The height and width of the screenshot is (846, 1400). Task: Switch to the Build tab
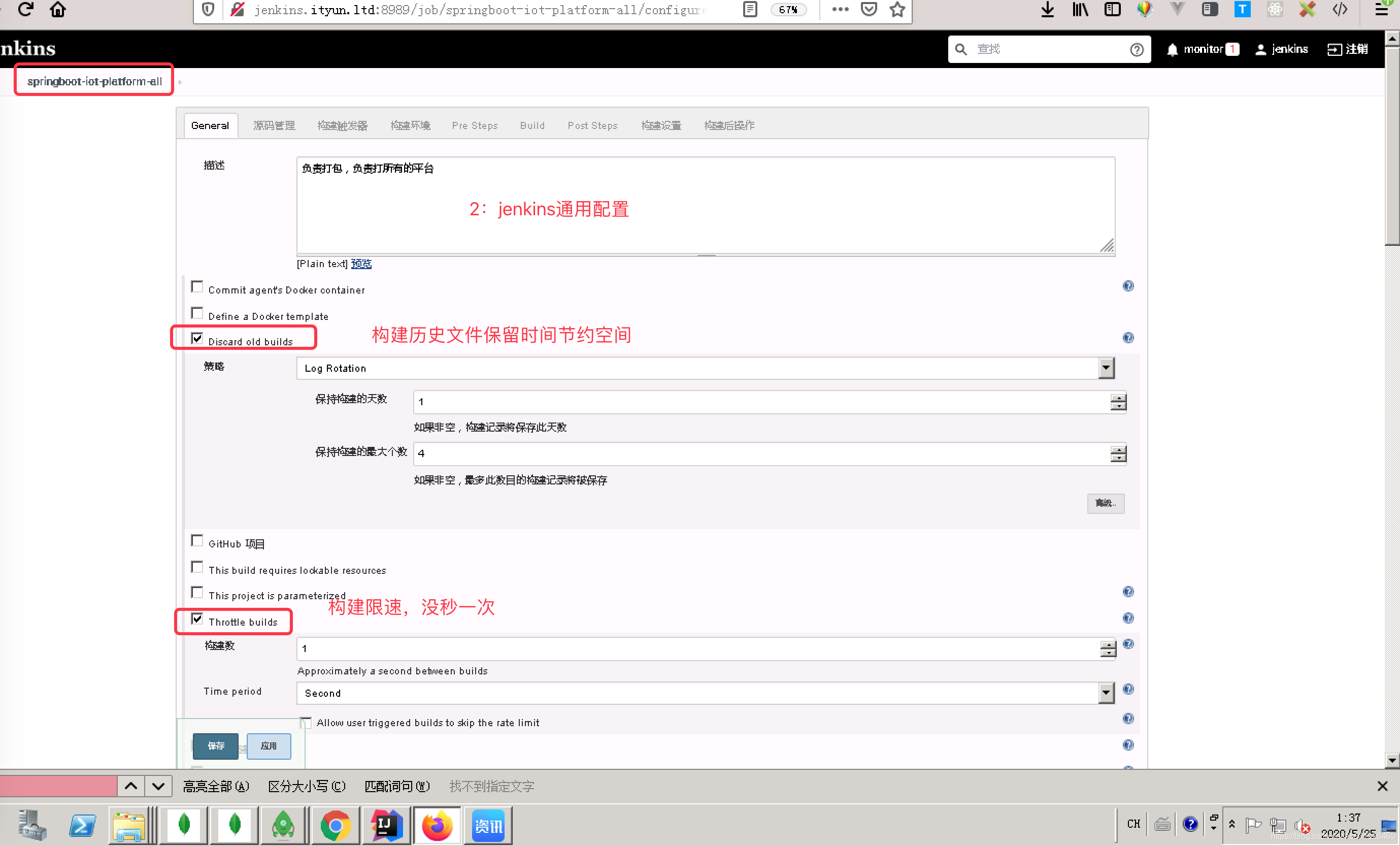coord(532,125)
